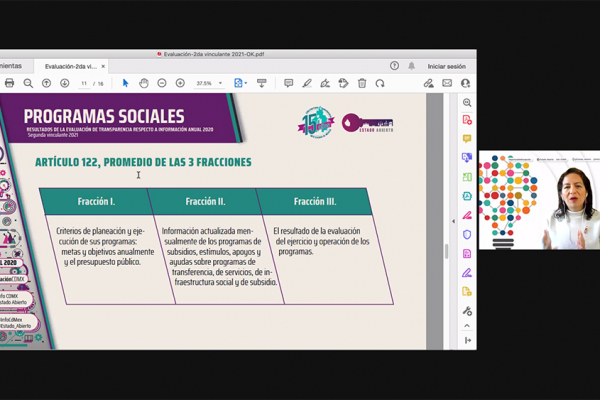The image size is (600, 400).
Task: Rotate the page with the circular arrow
Action: pos(380,83)
